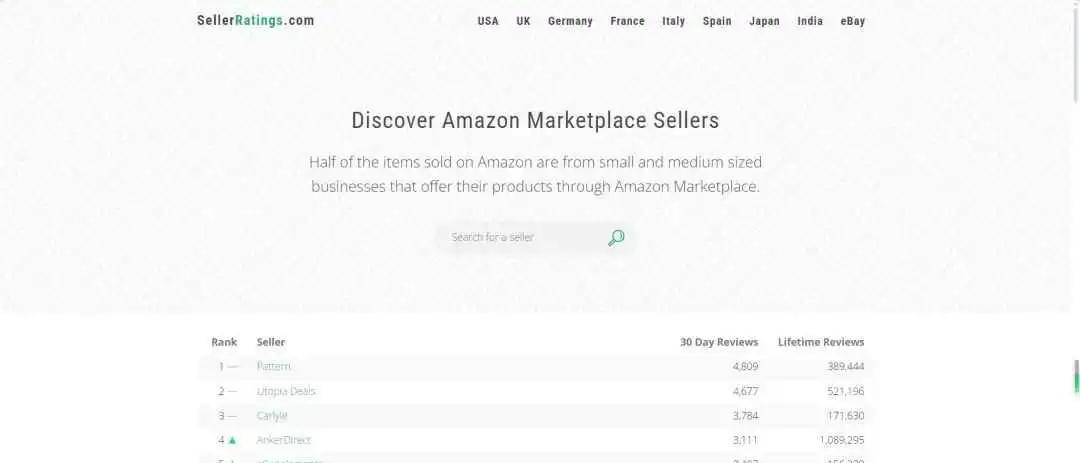Open the Utopia Deals seller link
Viewport: 1080px width, 463px height.
(x=286, y=391)
